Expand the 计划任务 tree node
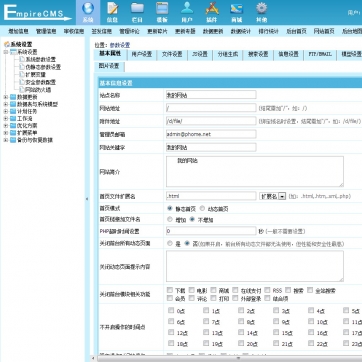This screenshot has width=362, height=362. [x=6, y=111]
